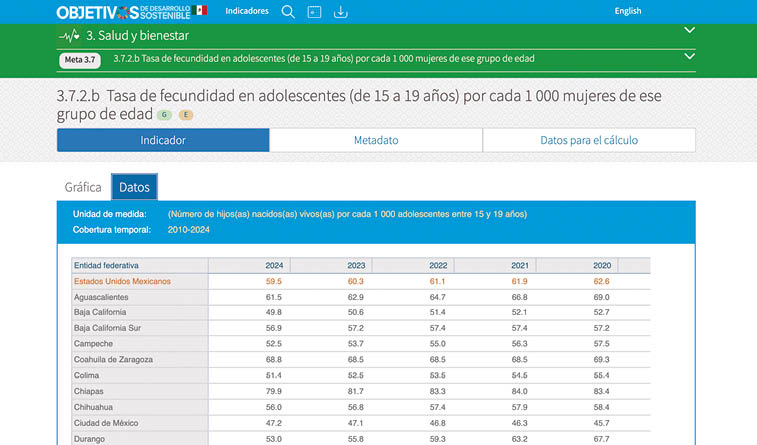Switch site language to English
This screenshot has width=757, height=445.
coord(628,11)
